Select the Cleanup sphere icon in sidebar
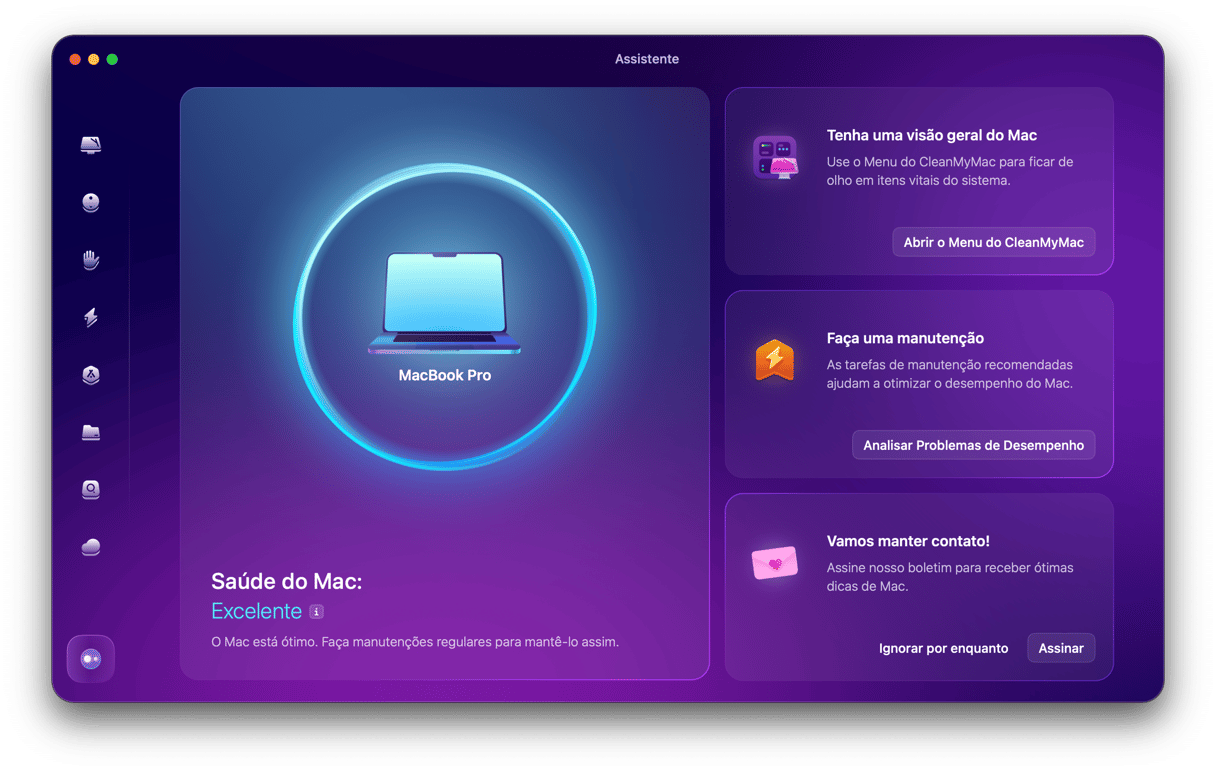This screenshot has height=771, width=1216. (x=91, y=203)
